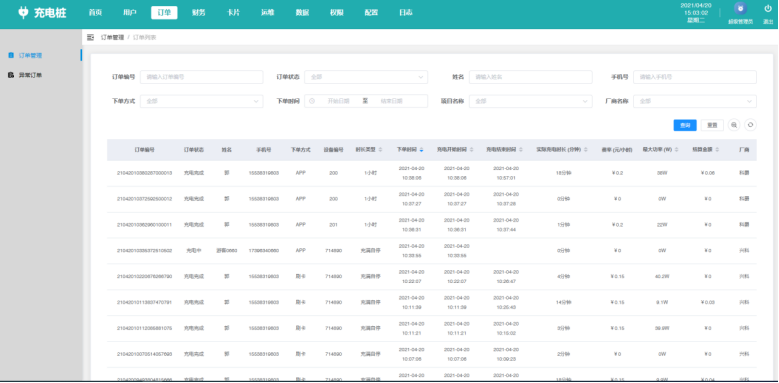Click the 9.1W max power cell

click(662, 302)
